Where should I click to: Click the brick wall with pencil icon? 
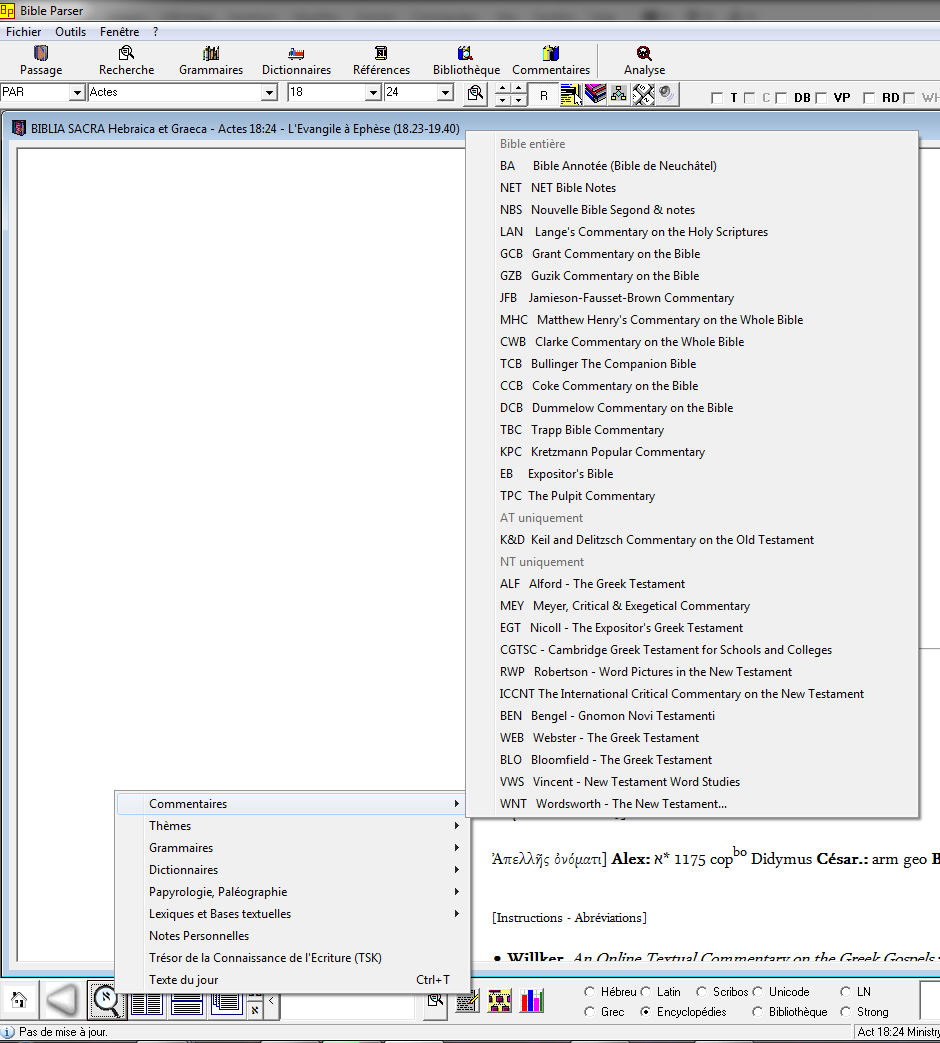tap(468, 1000)
